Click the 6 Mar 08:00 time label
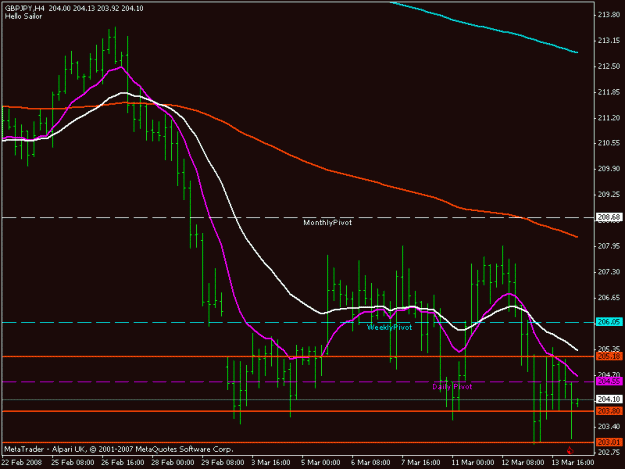 tap(371, 463)
